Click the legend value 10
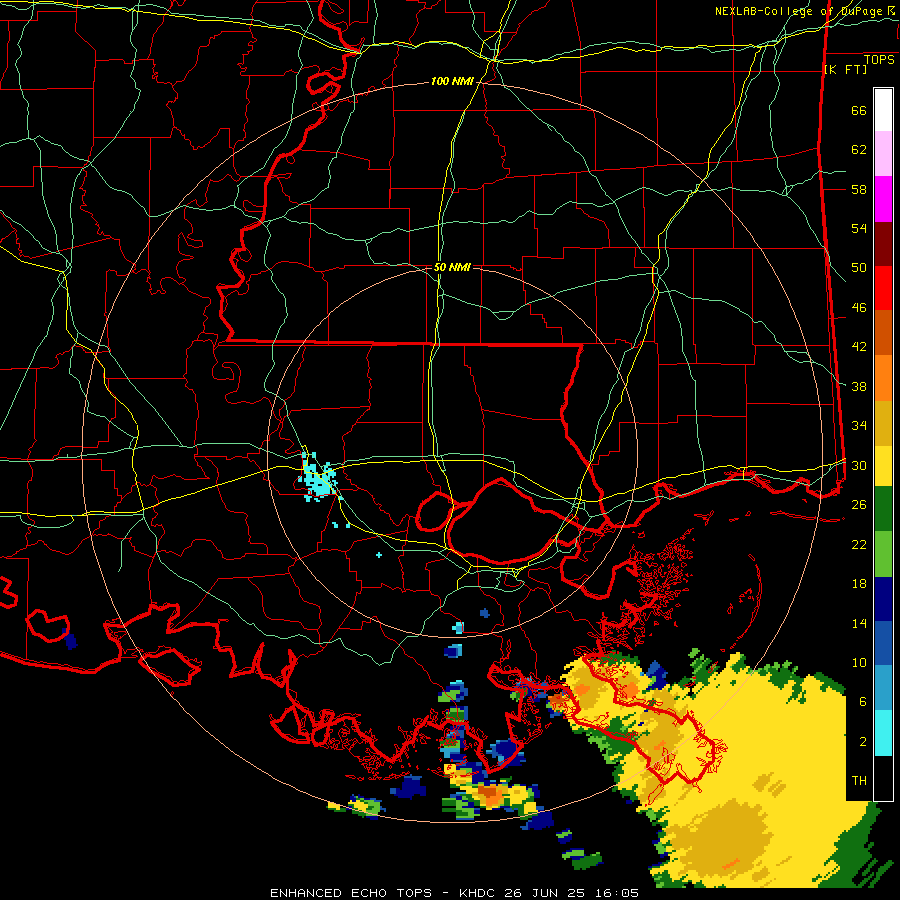Viewport: 900px width, 900px height. point(859,663)
